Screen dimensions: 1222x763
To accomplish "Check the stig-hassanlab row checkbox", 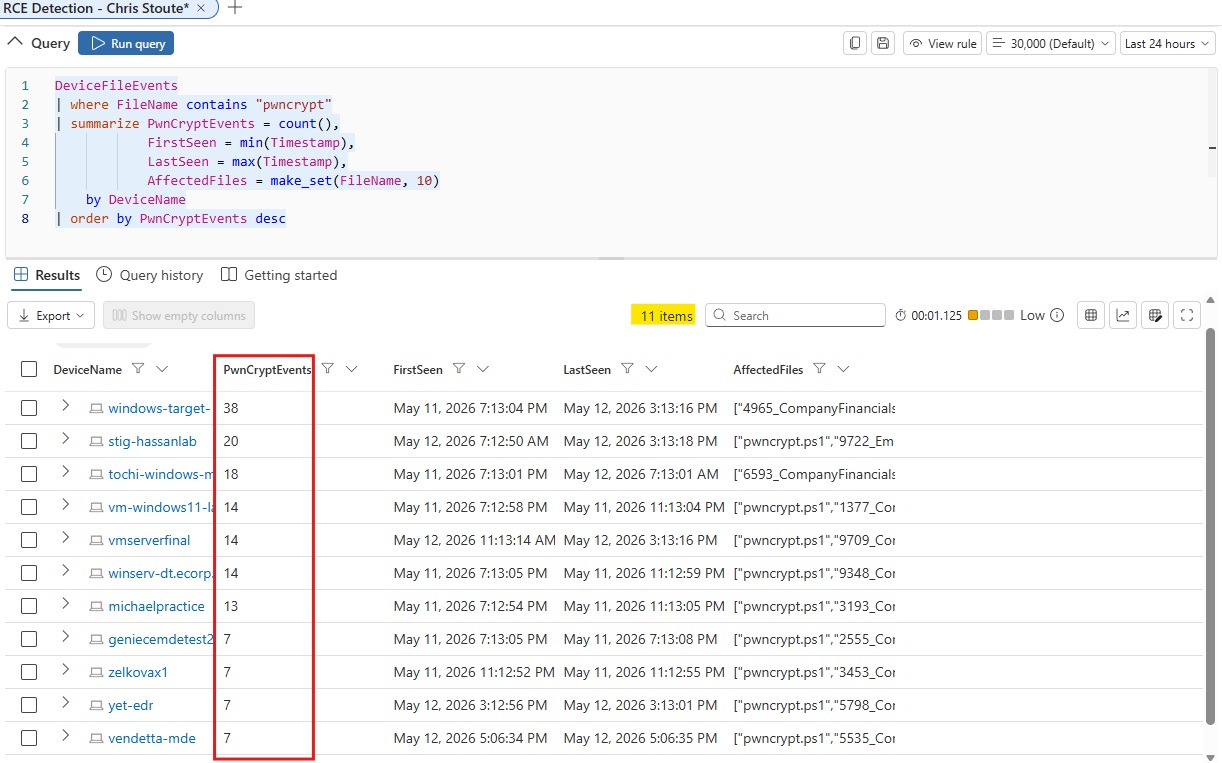I will pyautogui.click(x=29, y=441).
